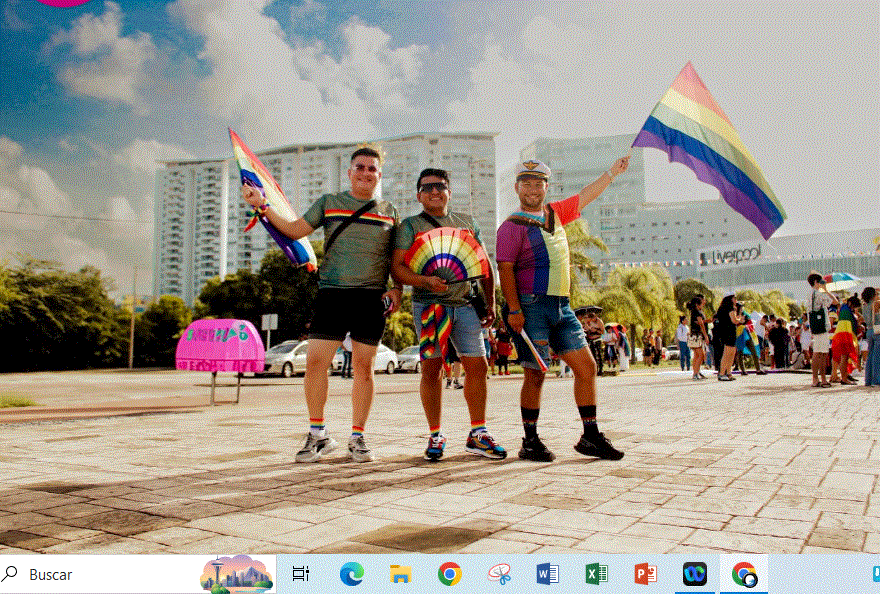Image resolution: width=880 pixels, height=594 pixels.
Task: Click the large waving rainbow flag
Action: pyautogui.click(x=710, y=150)
